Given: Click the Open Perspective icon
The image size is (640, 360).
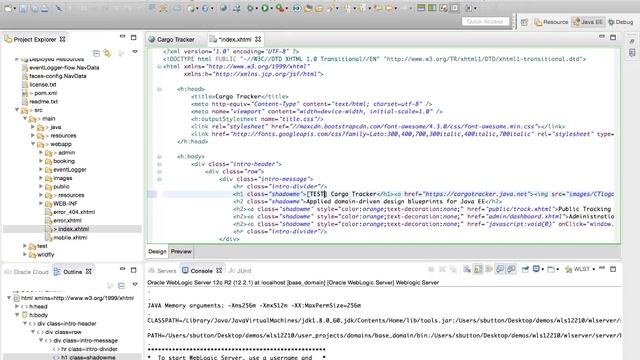Looking at the screenshot, I should tap(524, 22).
